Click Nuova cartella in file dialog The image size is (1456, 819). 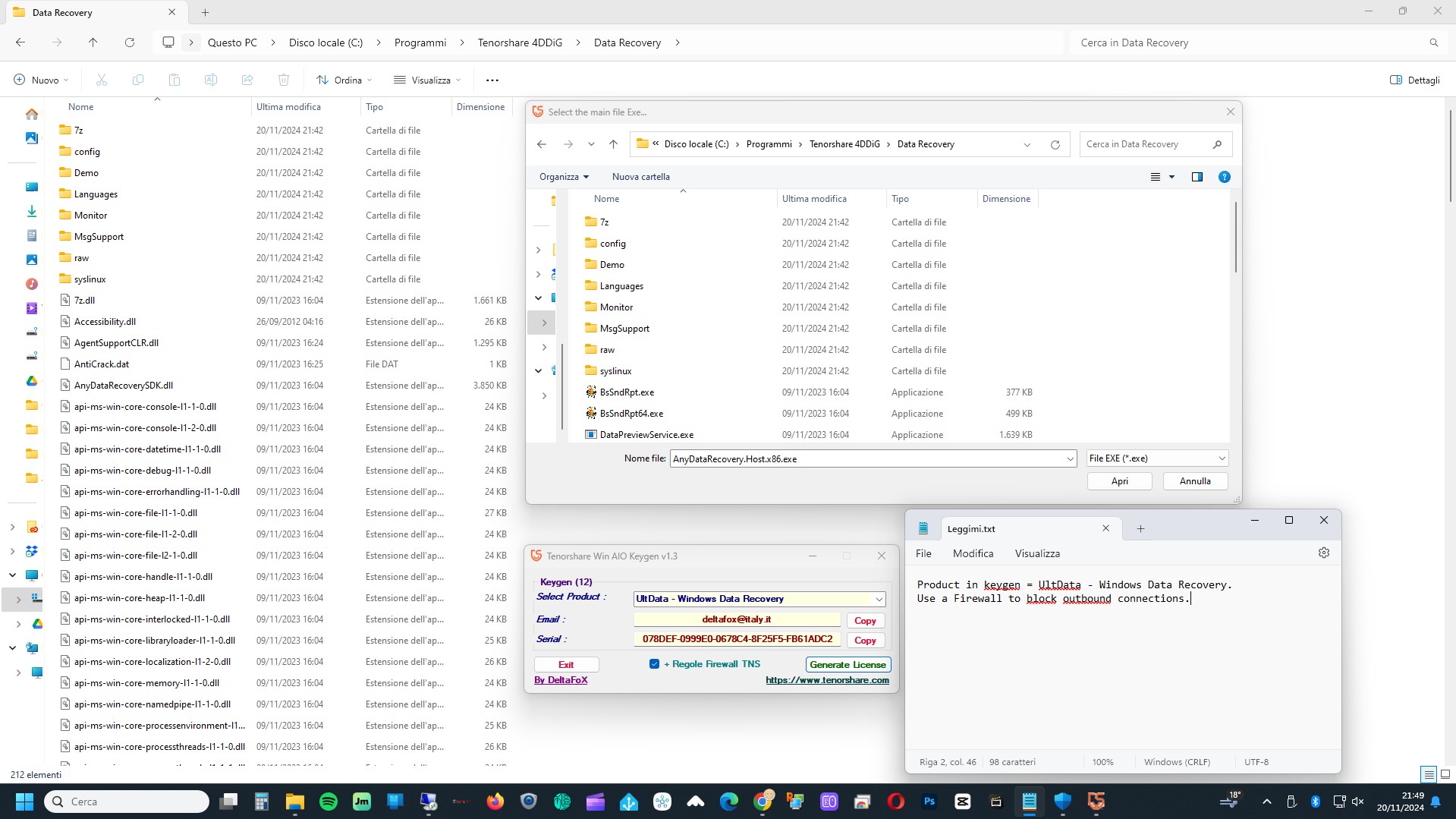(x=640, y=177)
